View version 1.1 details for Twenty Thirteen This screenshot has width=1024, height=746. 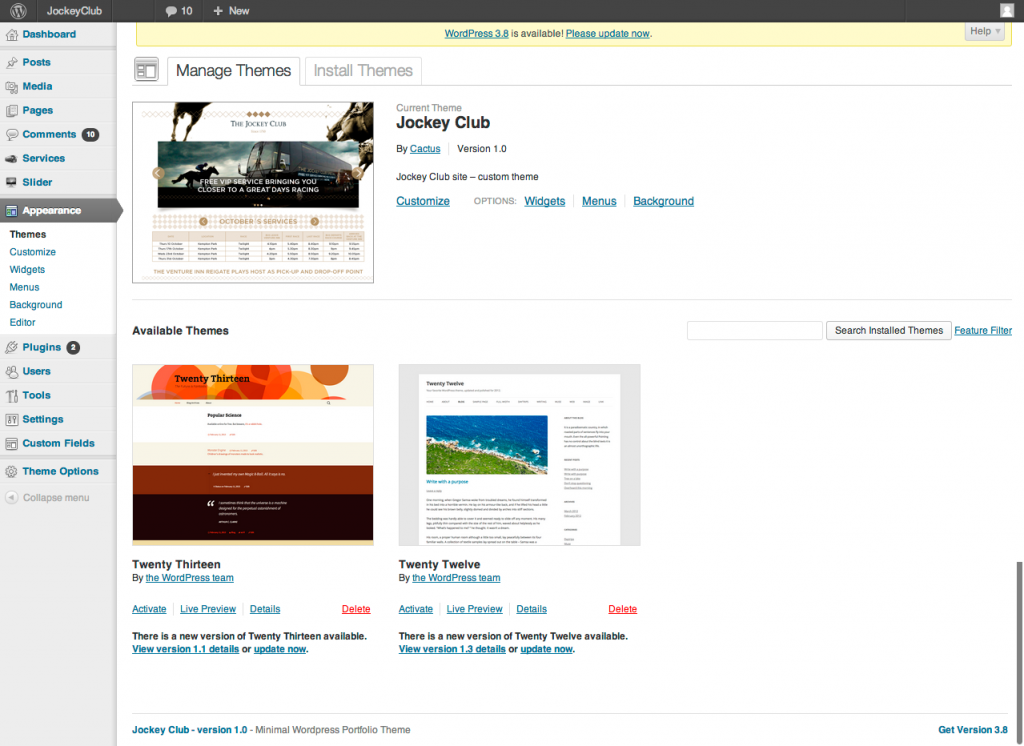[185, 649]
